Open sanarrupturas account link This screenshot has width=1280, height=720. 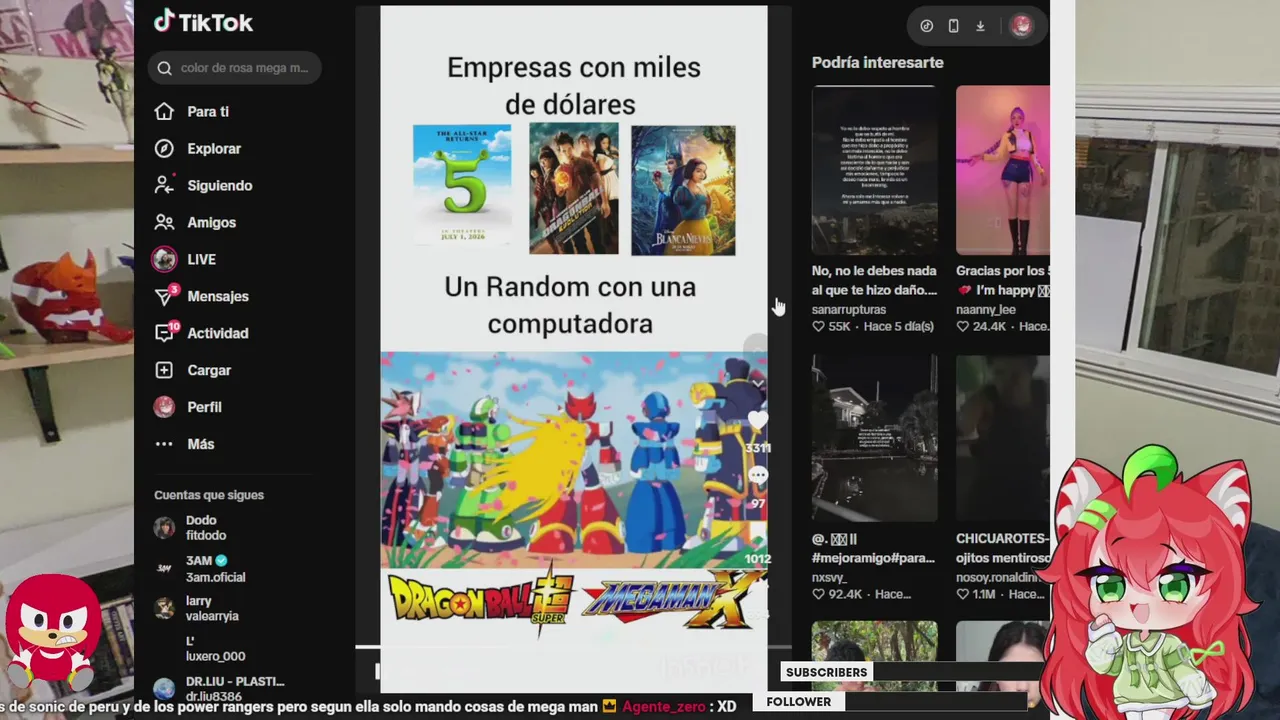click(x=849, y=310)
